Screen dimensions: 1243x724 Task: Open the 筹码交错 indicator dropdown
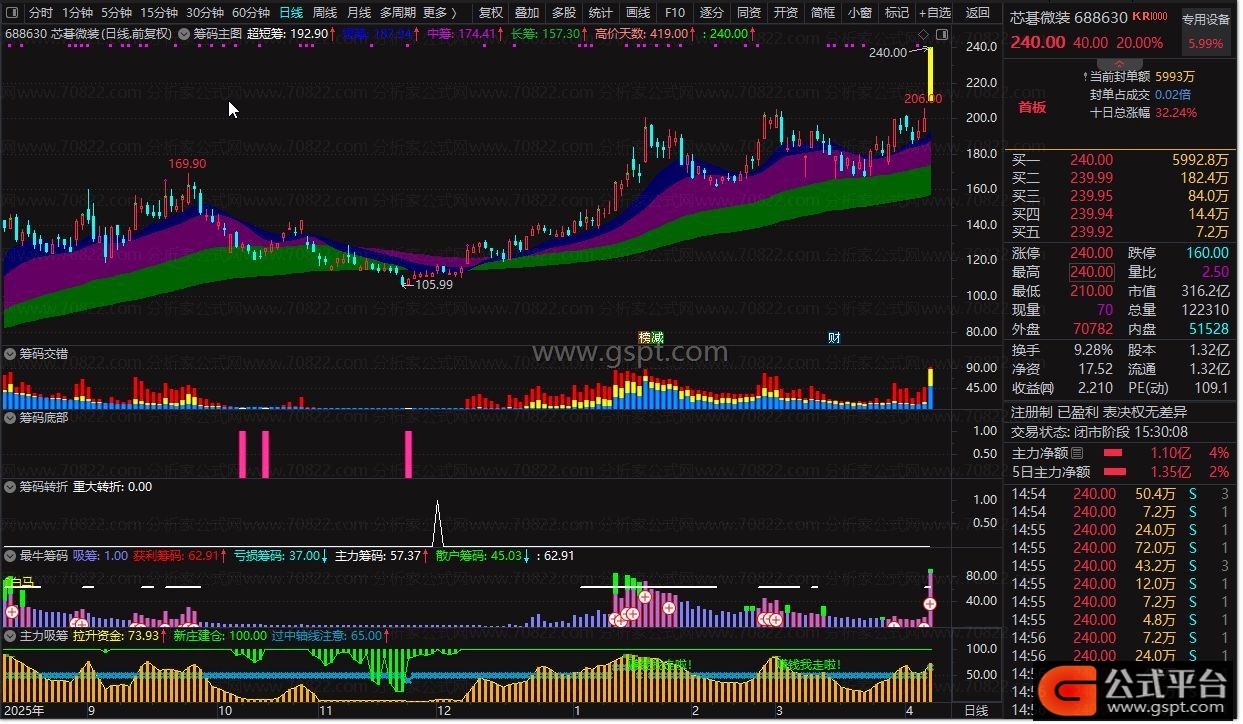(10, 354)
